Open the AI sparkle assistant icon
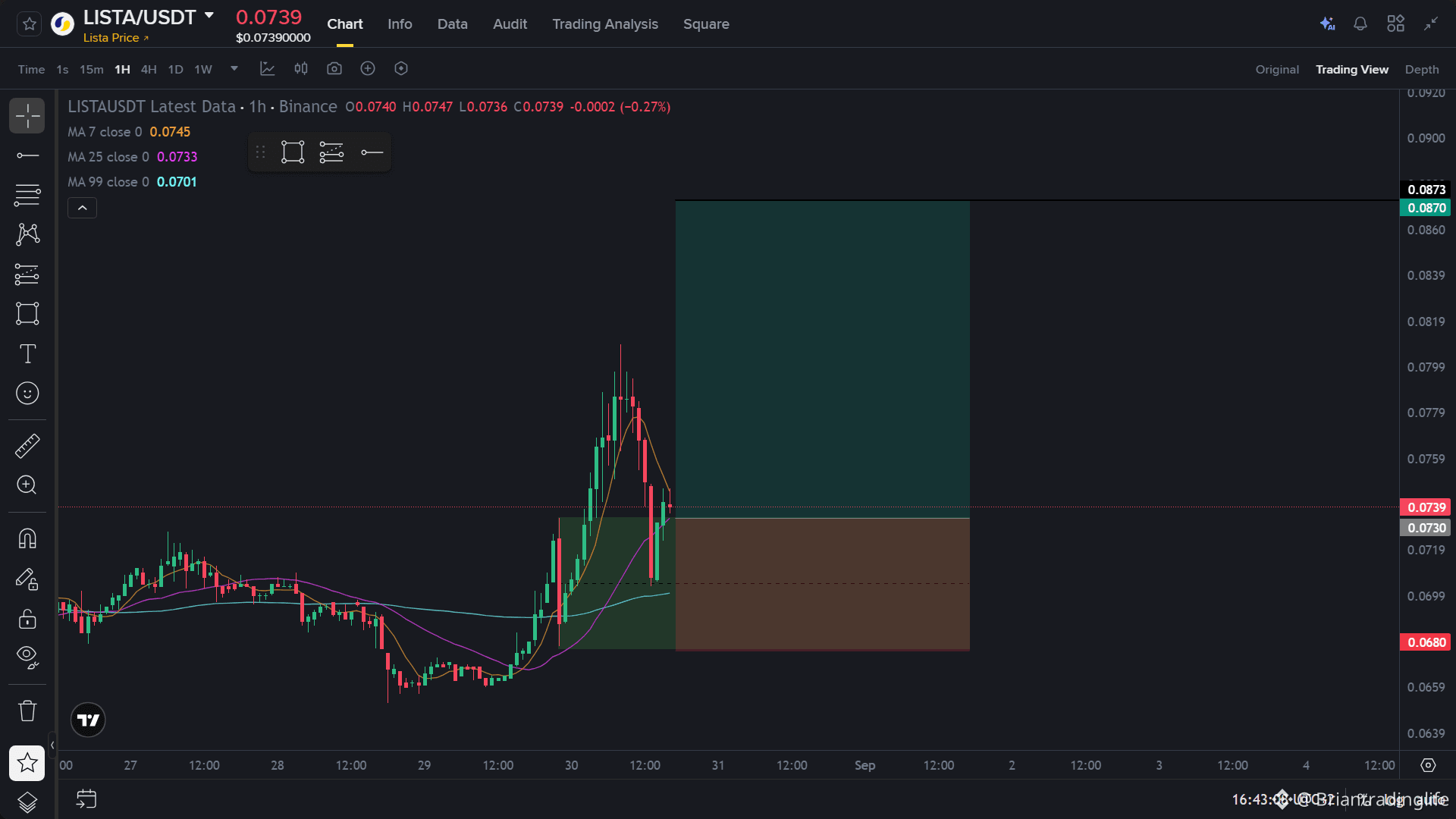Screen dimensions: 1456x819 tap(1327, 24)
